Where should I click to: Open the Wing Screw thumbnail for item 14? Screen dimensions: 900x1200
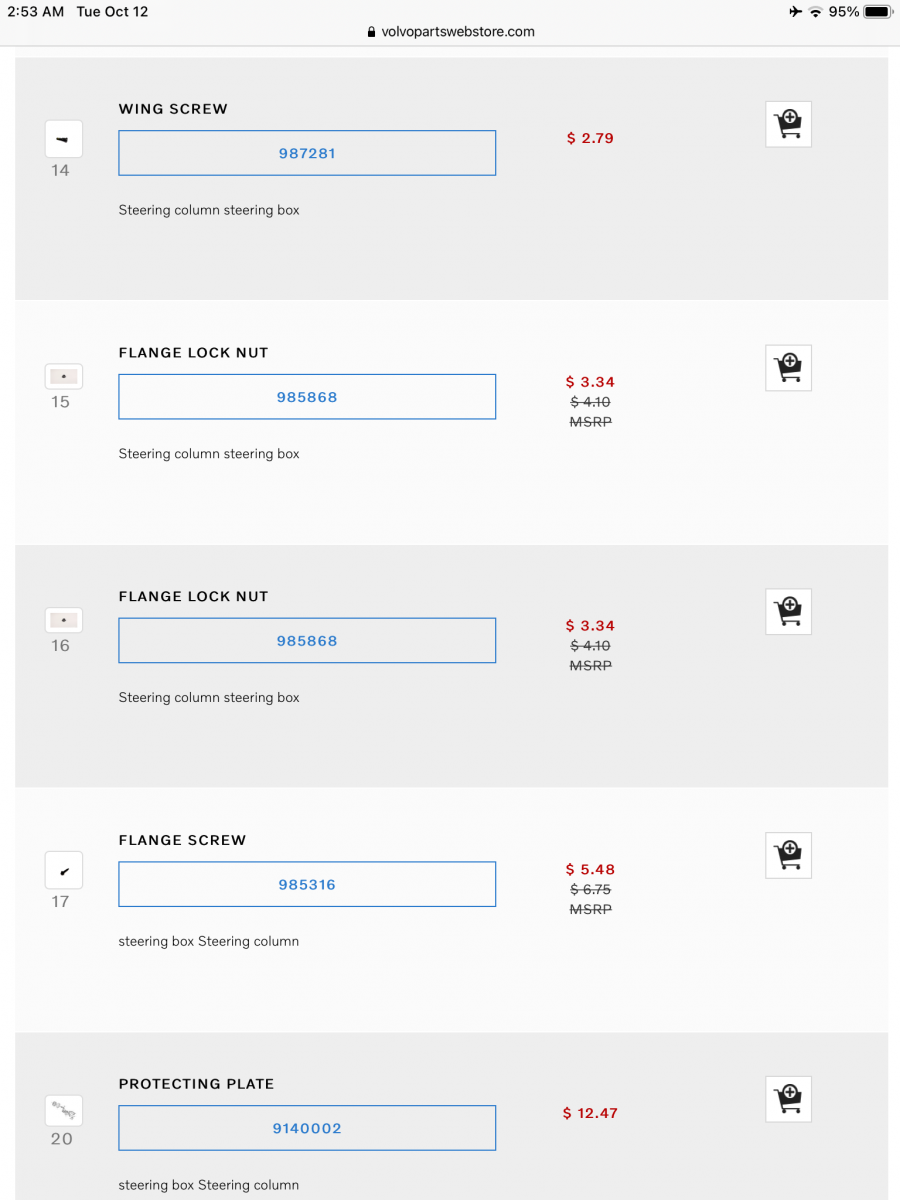63,138
